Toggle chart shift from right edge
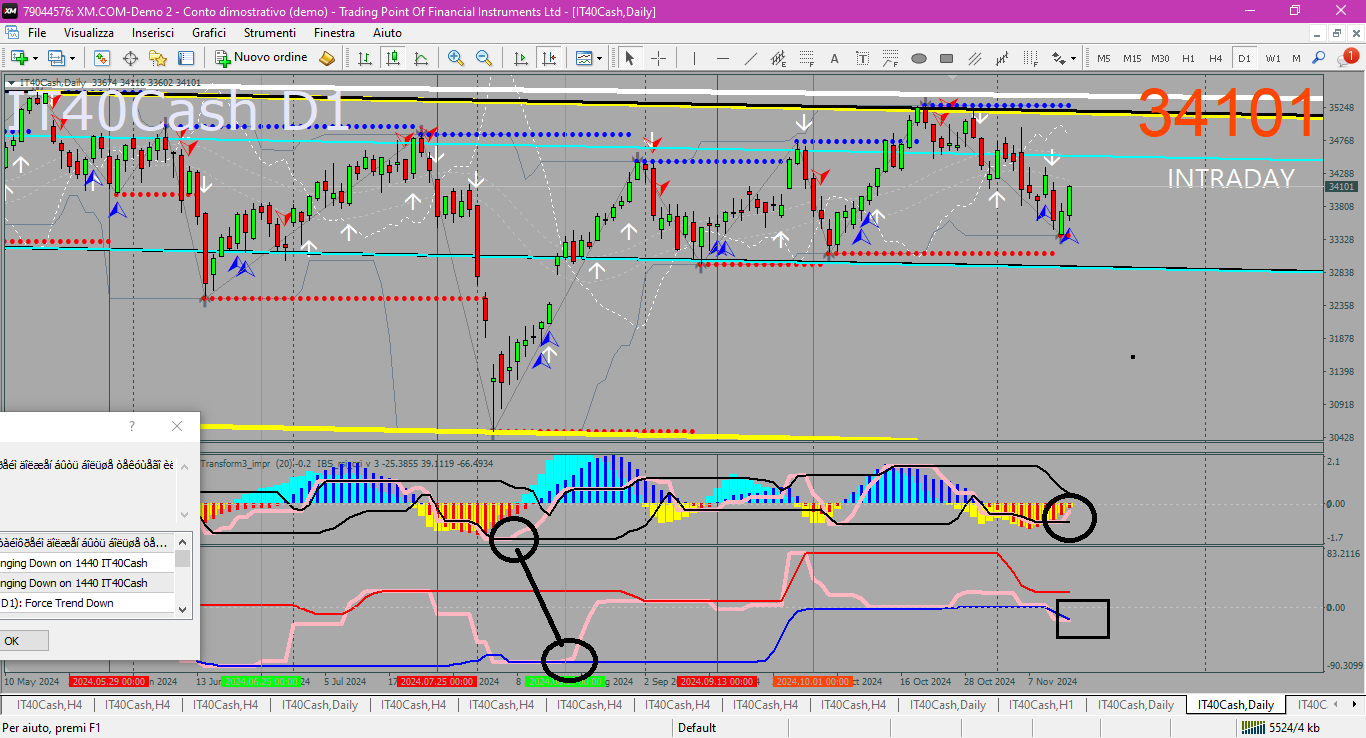This screenshot has width=1366, height=738. tap(548, 58)
